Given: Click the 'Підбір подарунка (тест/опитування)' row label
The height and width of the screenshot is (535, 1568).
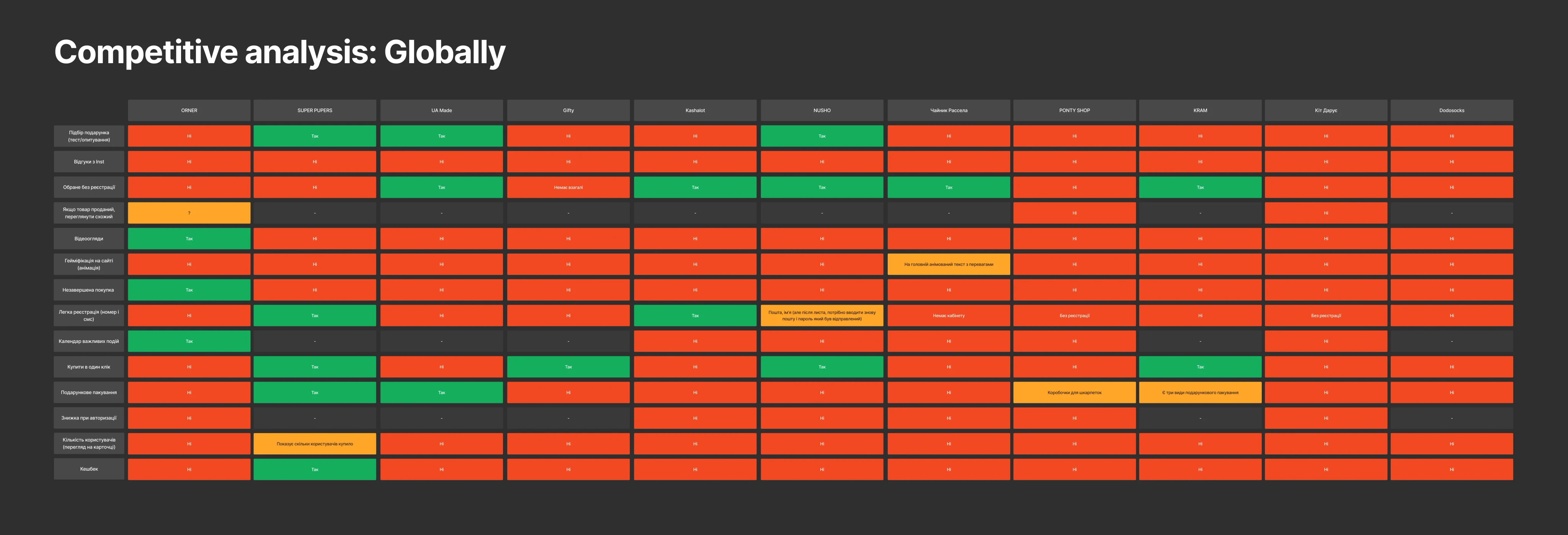Looking at the screenshot, I should click(89, 136).
